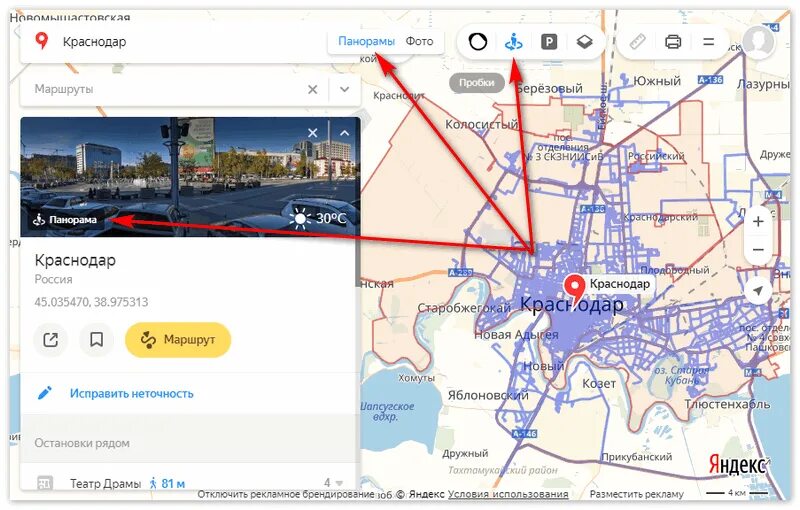This screenshot has height=510, width=800.
Task: Click the red Краснодар pin on map
Action: pos(576,288)
